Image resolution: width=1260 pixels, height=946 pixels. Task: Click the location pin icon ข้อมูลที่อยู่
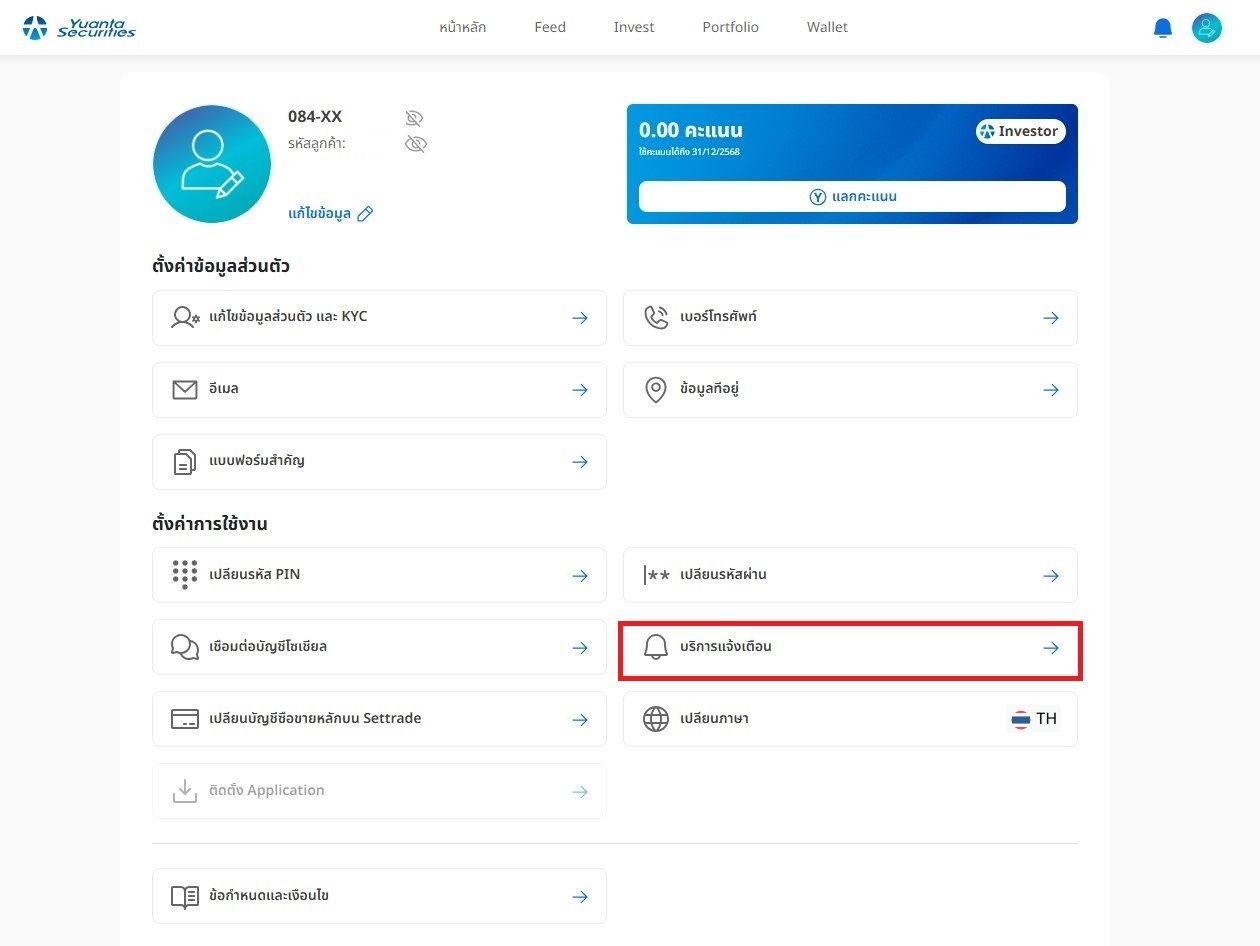point(656,390)
